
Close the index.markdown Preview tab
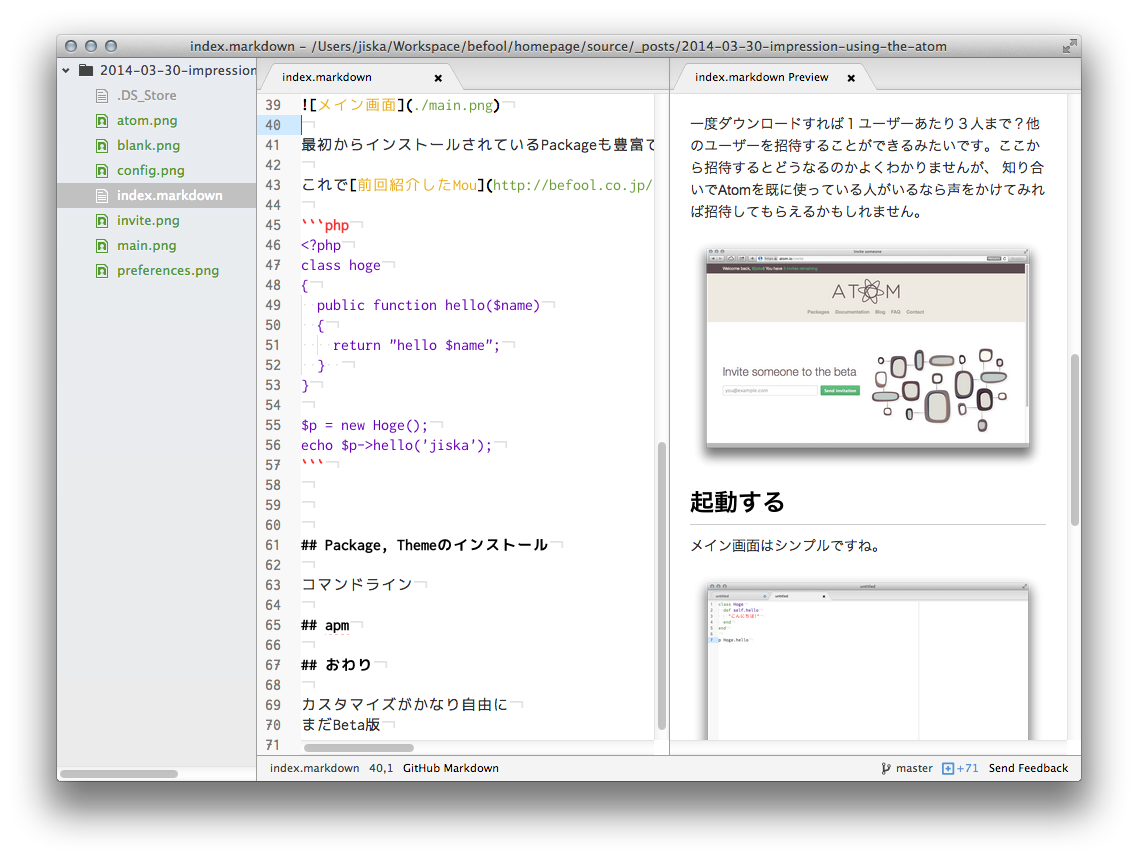click(x=851, y=78)
